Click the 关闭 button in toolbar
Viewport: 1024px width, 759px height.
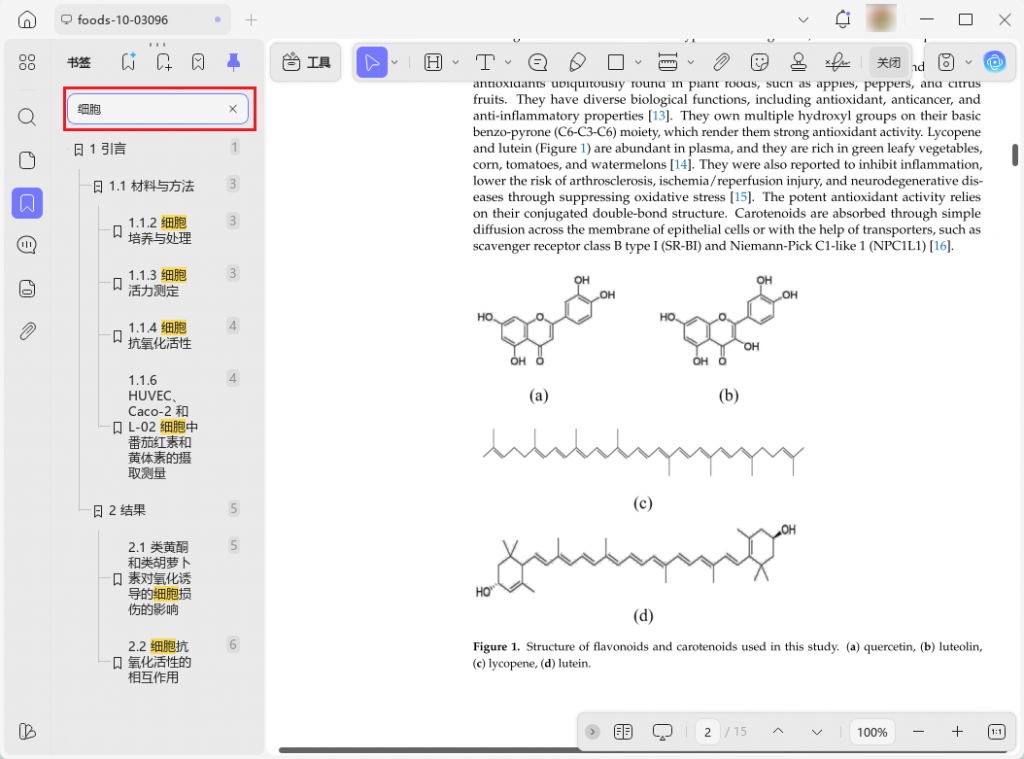[888, 62]
